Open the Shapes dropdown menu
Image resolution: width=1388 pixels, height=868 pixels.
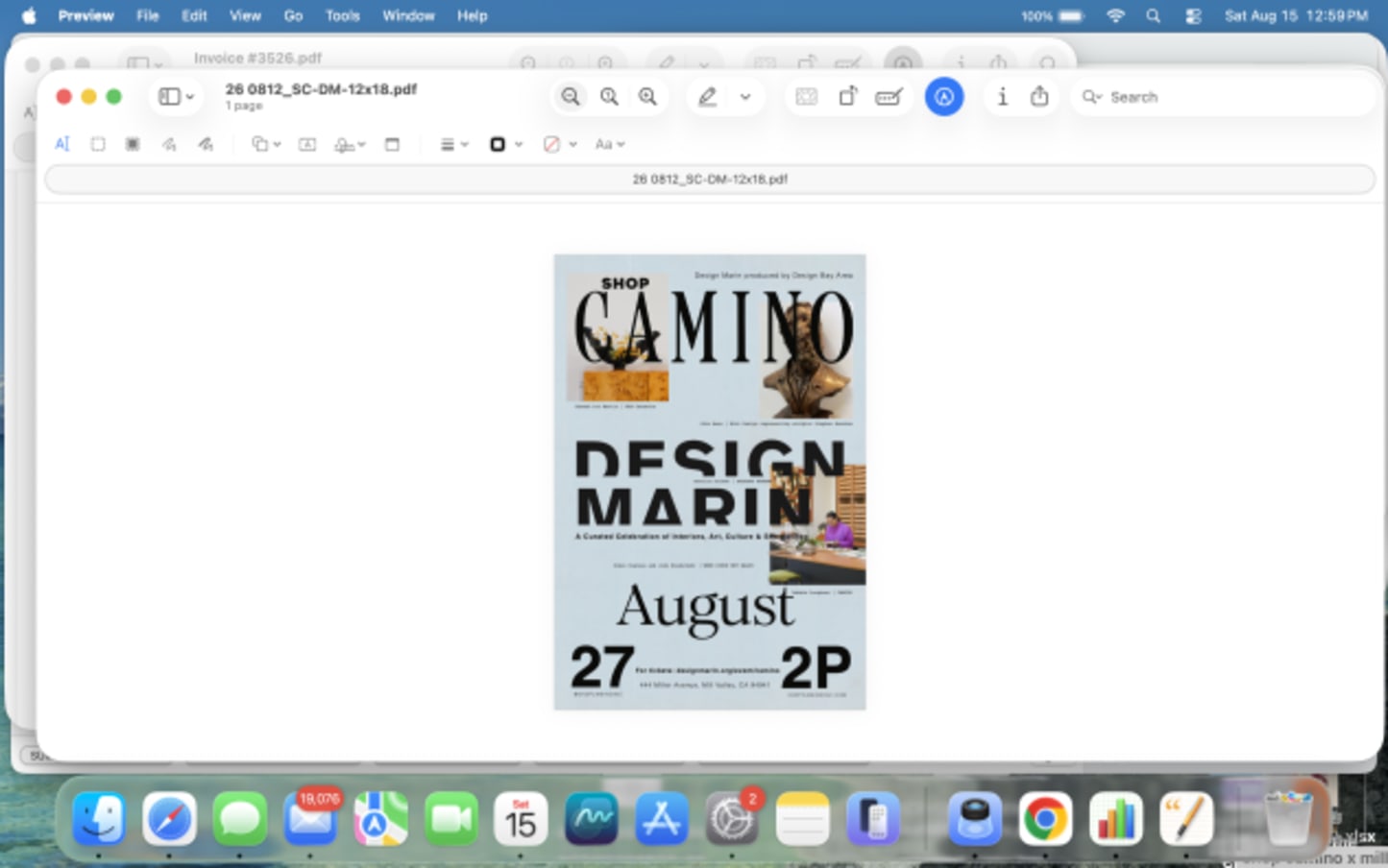point(265,144)
